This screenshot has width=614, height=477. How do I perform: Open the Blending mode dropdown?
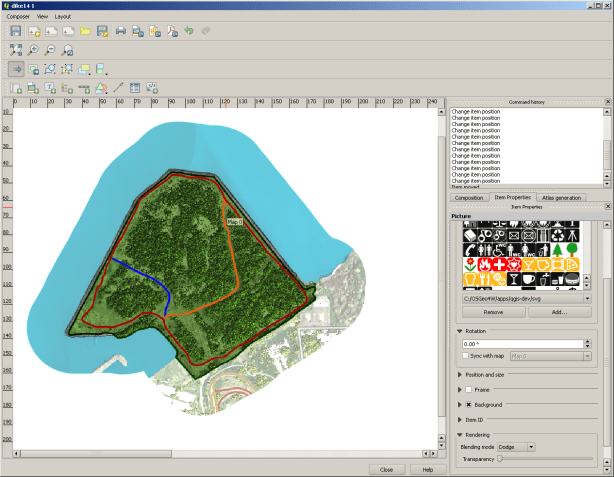(516, 447)
